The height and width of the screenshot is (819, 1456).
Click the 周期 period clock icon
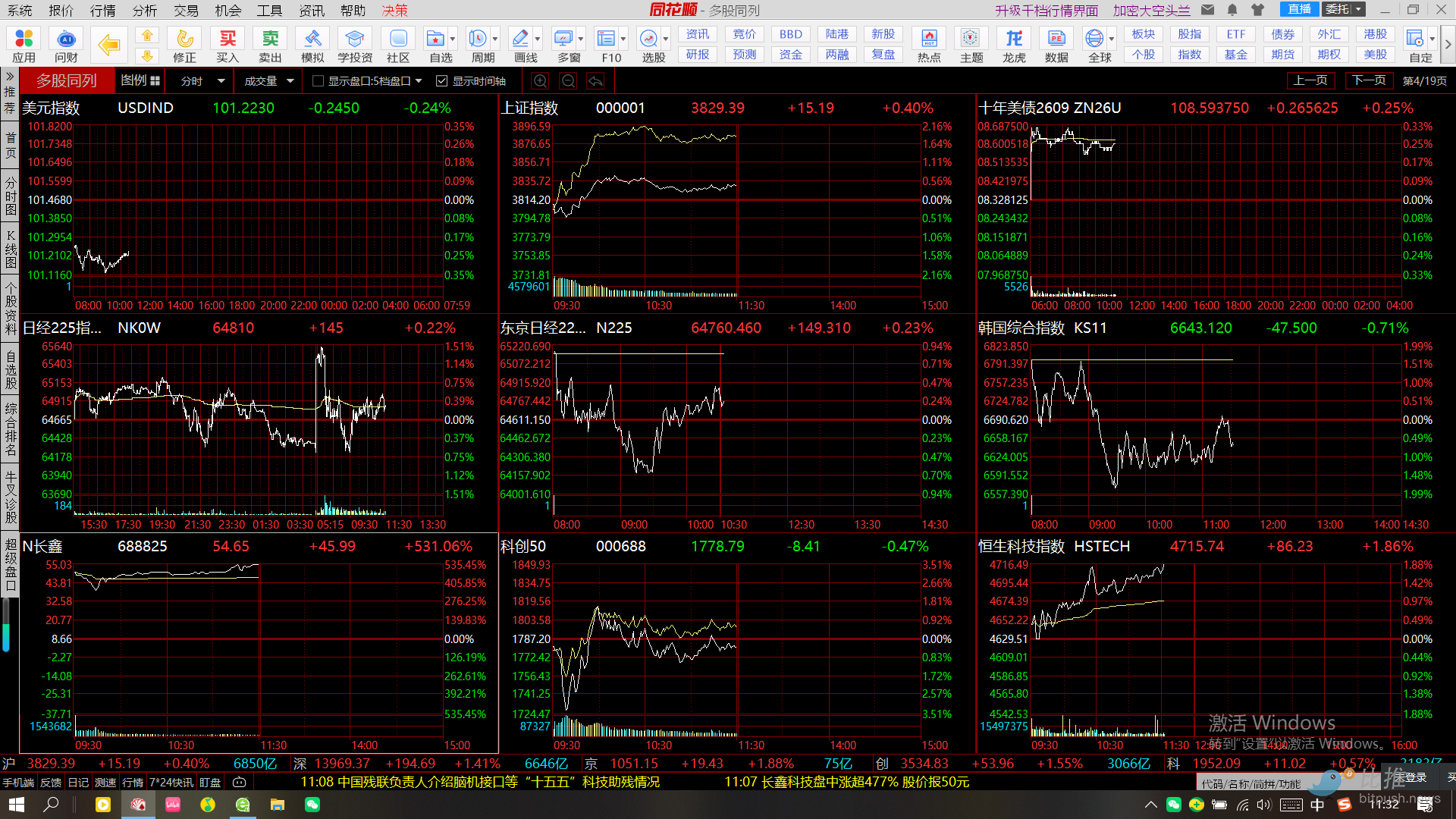tap(479, 45)
